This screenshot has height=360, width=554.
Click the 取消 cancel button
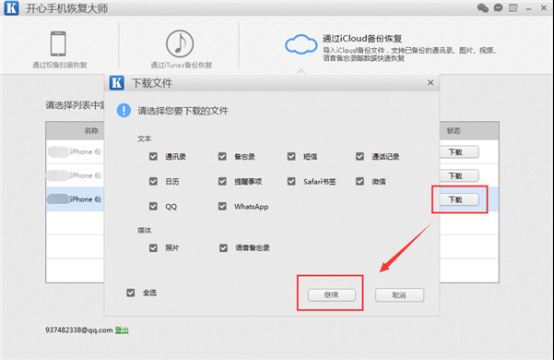[399, 295]
